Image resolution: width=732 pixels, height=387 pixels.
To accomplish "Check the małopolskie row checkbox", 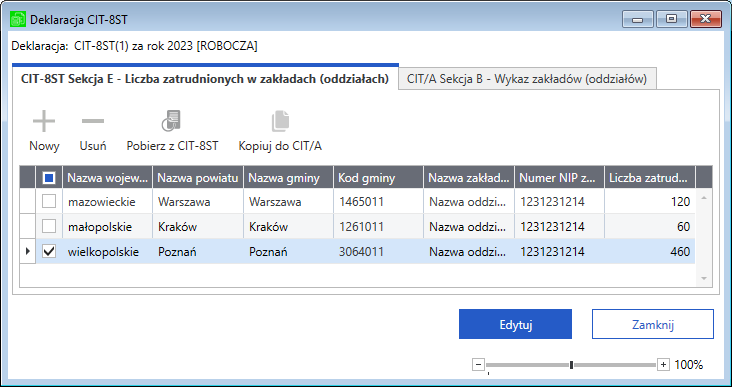I will click(49, 226).
